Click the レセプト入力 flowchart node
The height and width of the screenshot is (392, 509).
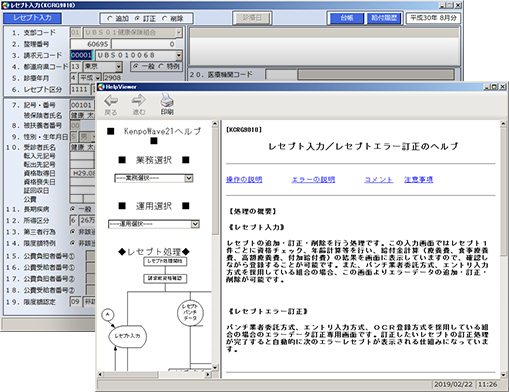[x=127, y=336]
